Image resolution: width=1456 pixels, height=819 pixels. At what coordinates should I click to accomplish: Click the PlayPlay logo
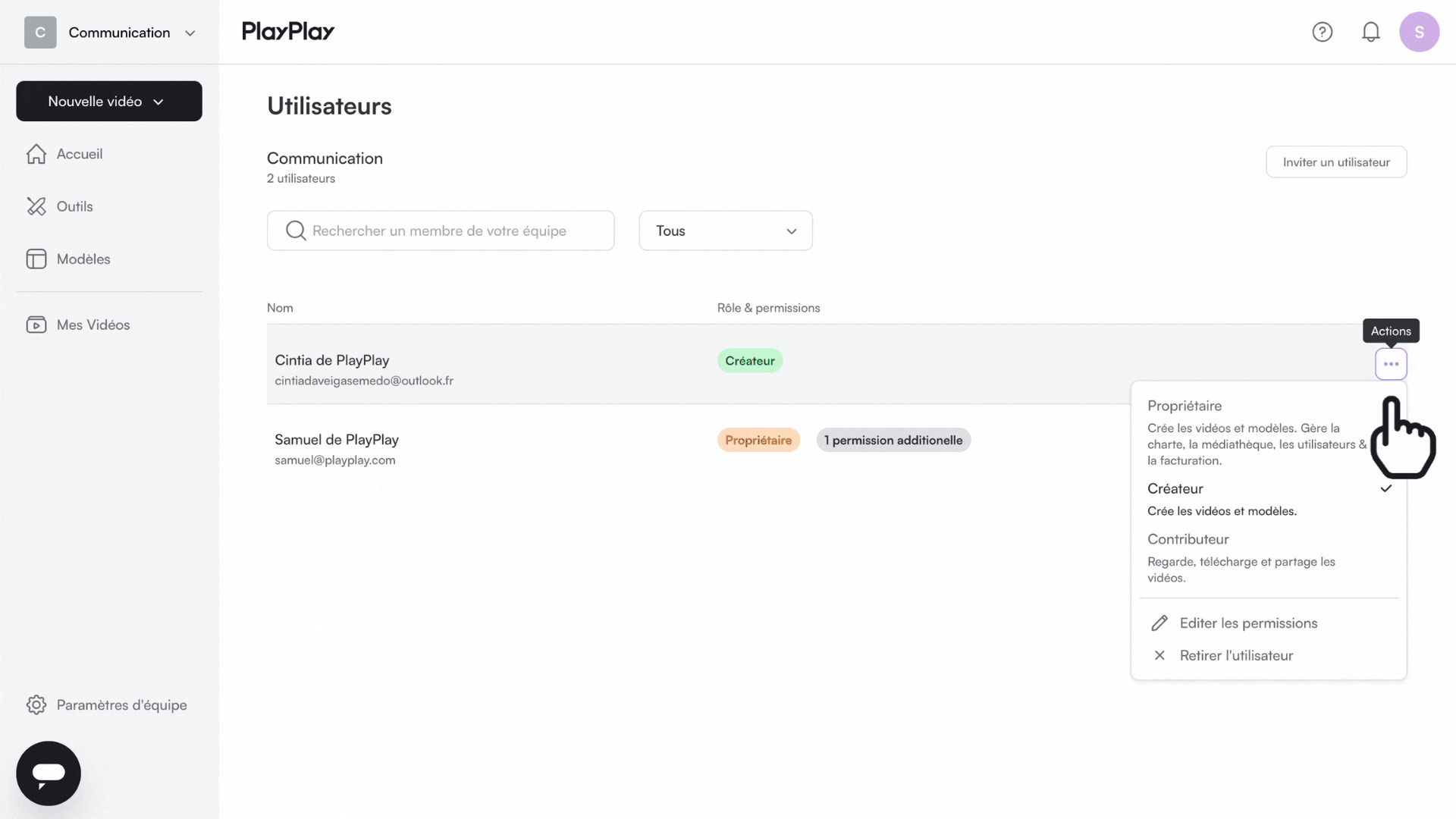288,32
